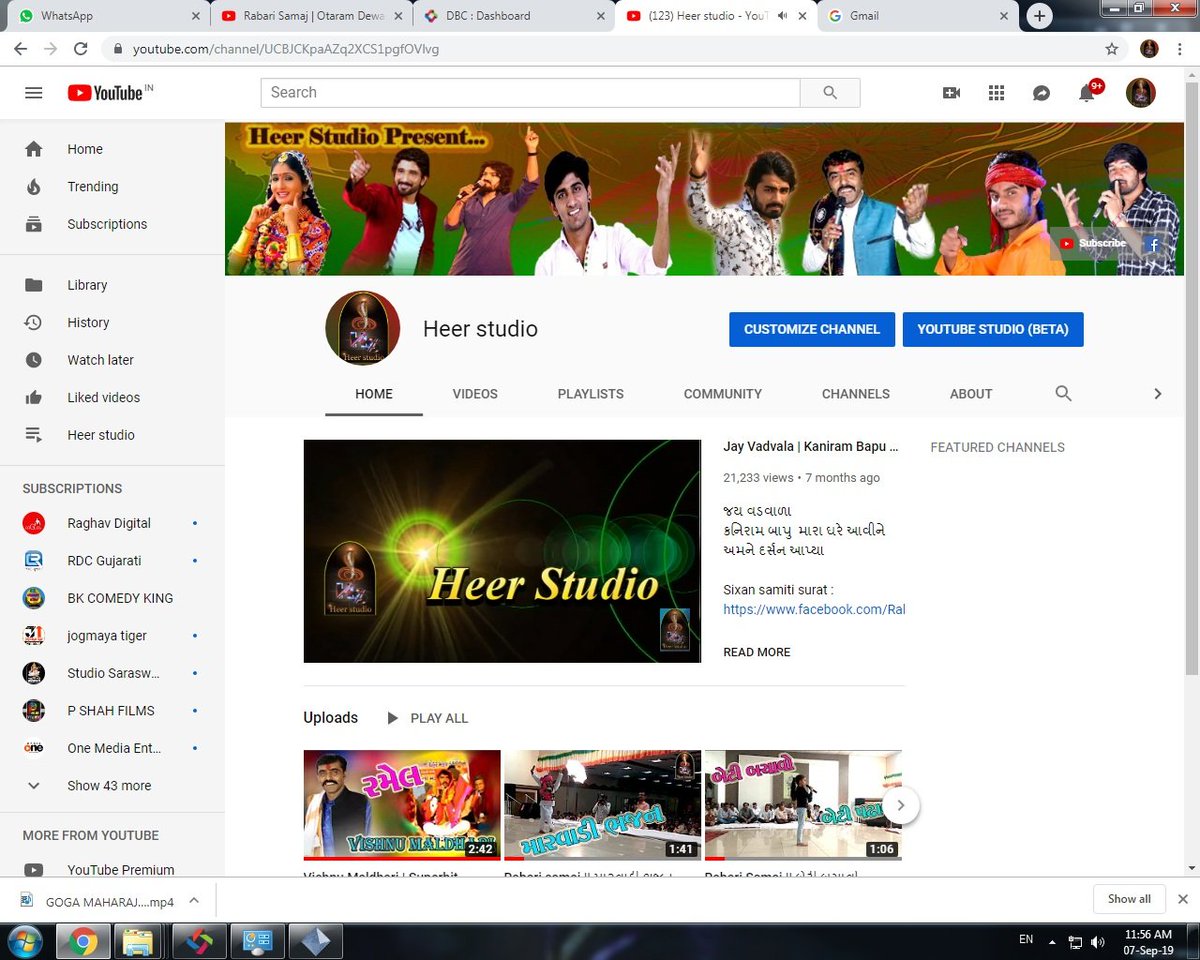Open Heer studio playlist in sidebar
This screenshot has height=960, width=1200.
coord(112,435)
